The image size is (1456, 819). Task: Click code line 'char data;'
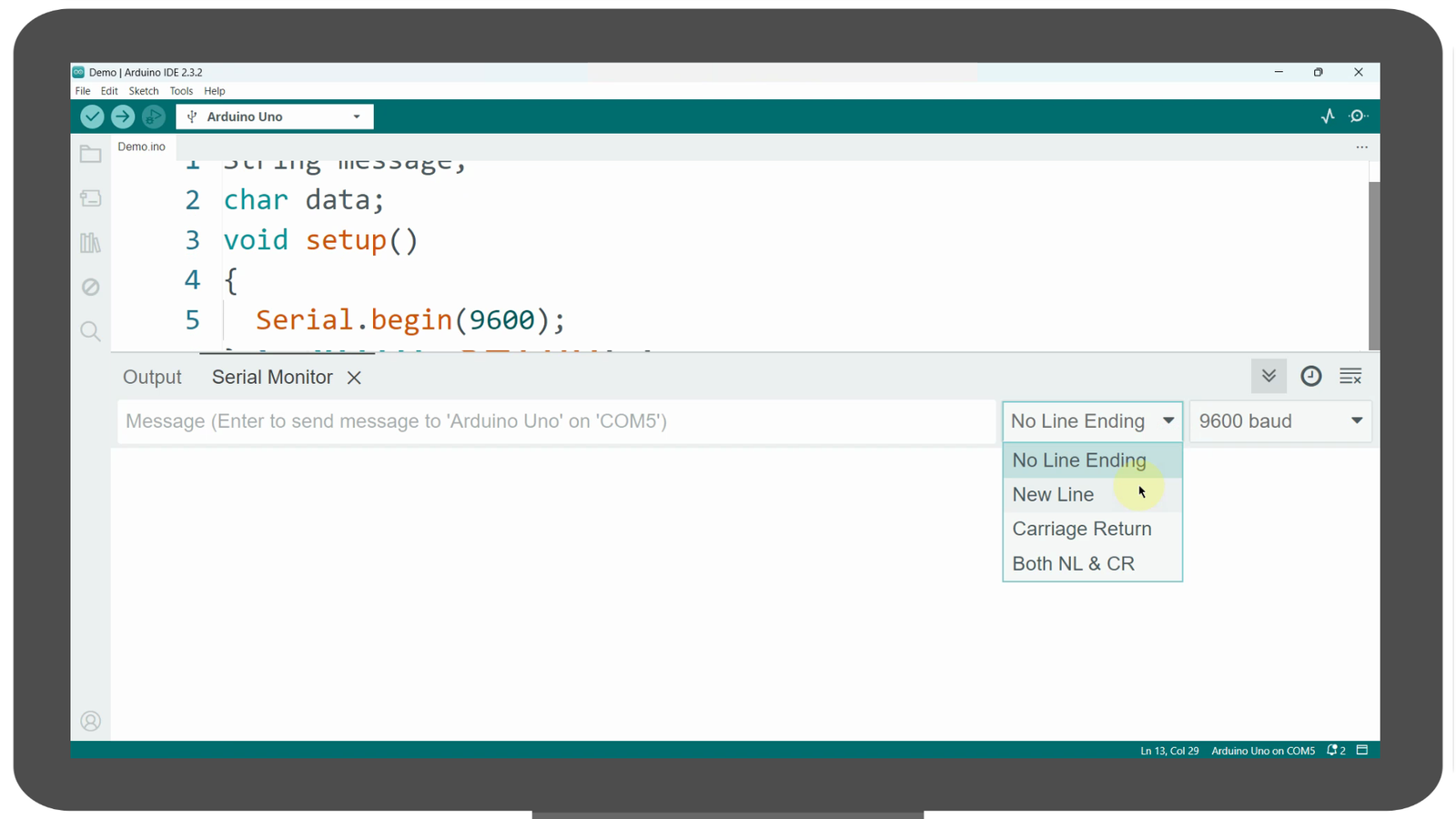(x=304, y=200)
